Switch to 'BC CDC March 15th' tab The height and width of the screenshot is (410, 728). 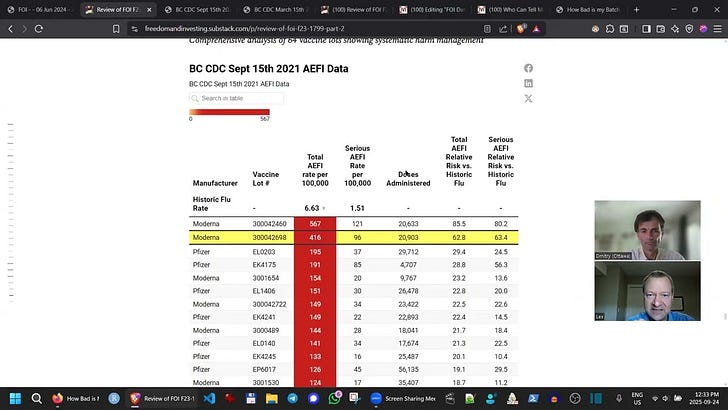point(277,9)
